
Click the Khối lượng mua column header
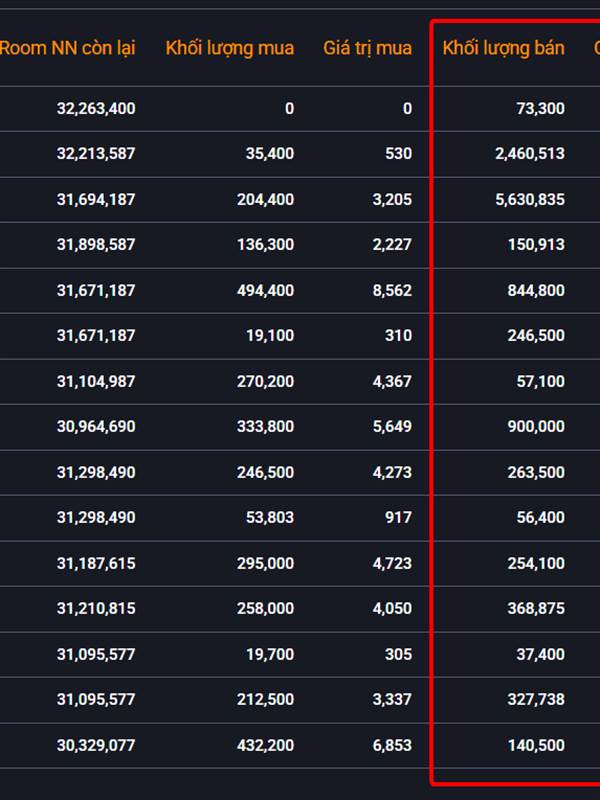[230, 48]
